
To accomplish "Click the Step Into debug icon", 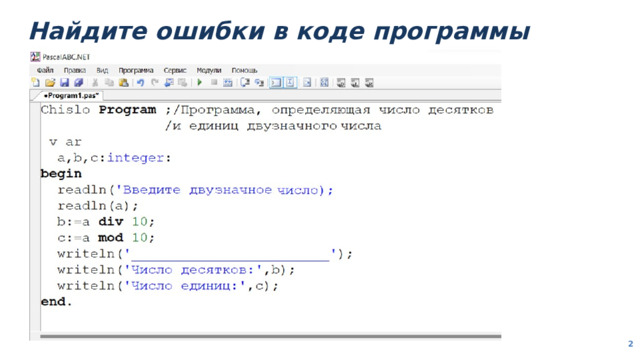I will (x=259, y=83).
